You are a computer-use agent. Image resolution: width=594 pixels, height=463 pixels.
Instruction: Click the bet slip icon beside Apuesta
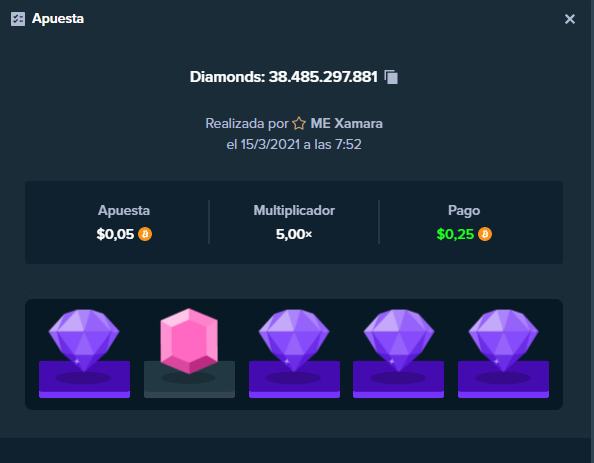[18, 19]
